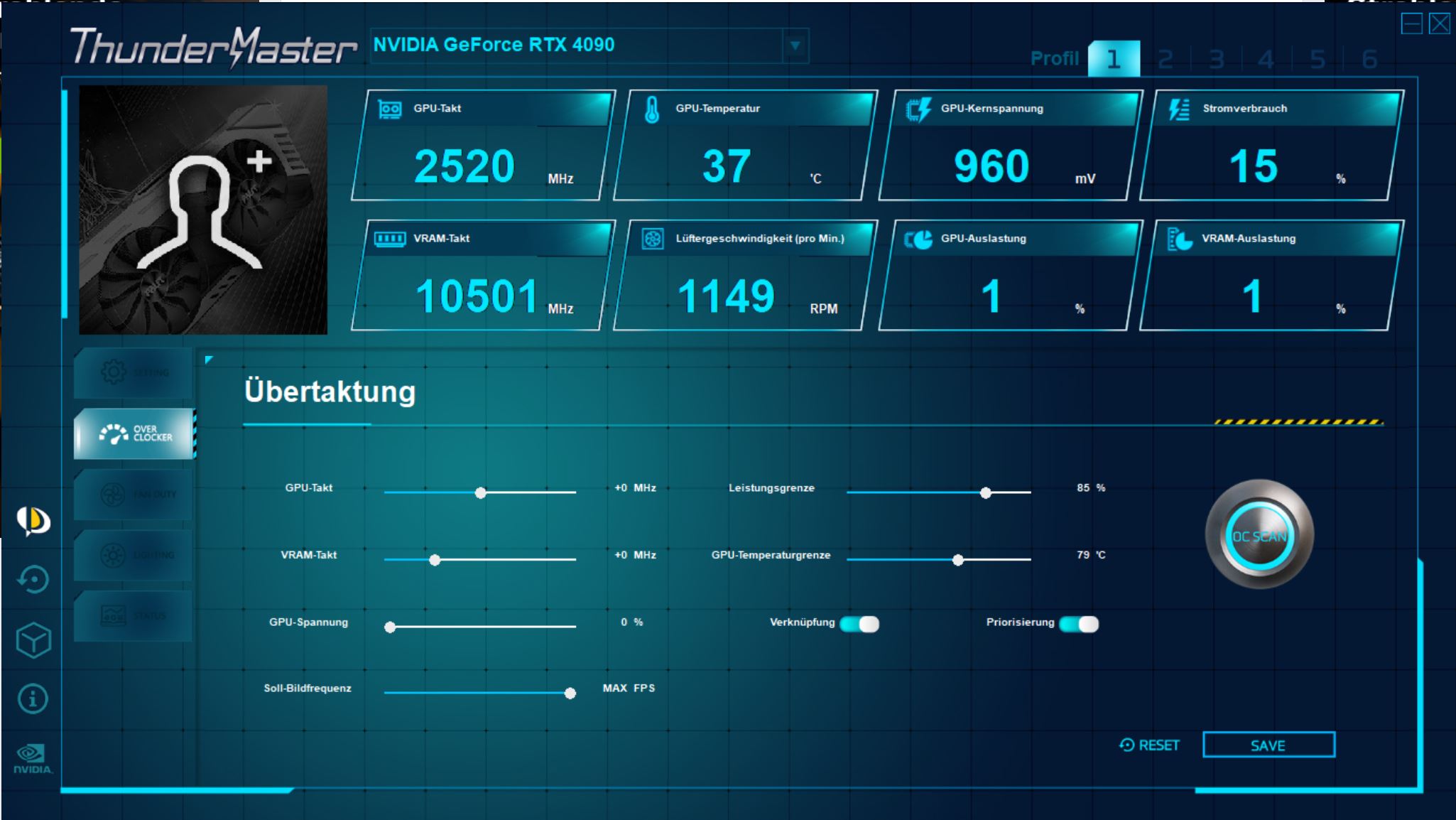Click the user profile card image
1456x820 pixels.
203,210
